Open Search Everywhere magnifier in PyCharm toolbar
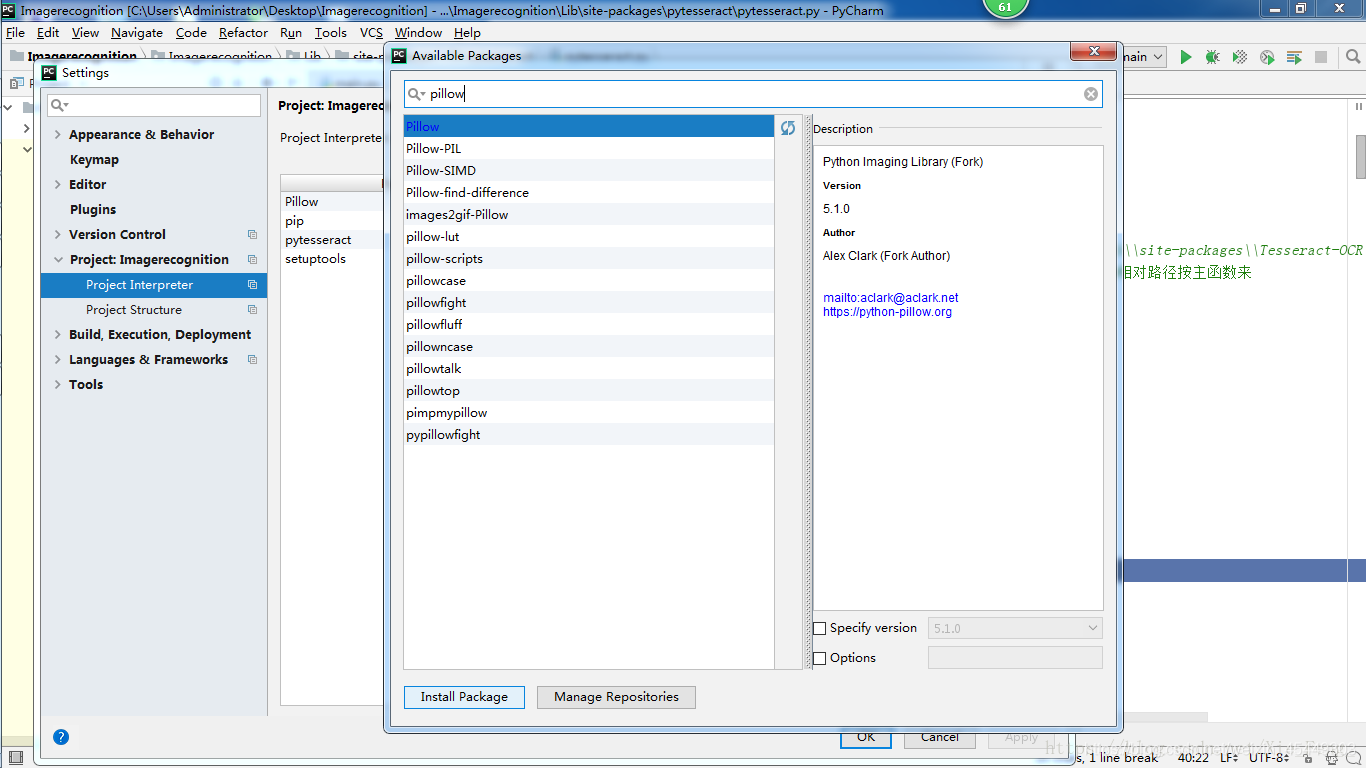The height and width of the screenshot is (768, 1366). click(x=1353, y=57)
